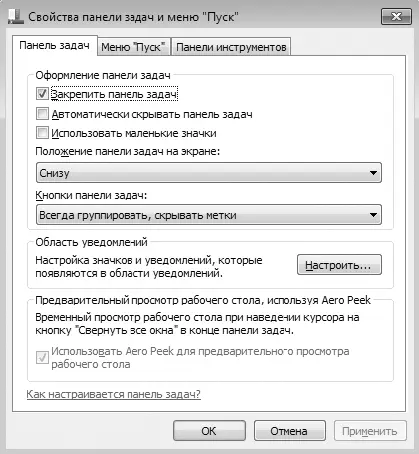419x454 pixels.
Task: Open the Как настраивается панель задач? link
Action: coord(114,394)
